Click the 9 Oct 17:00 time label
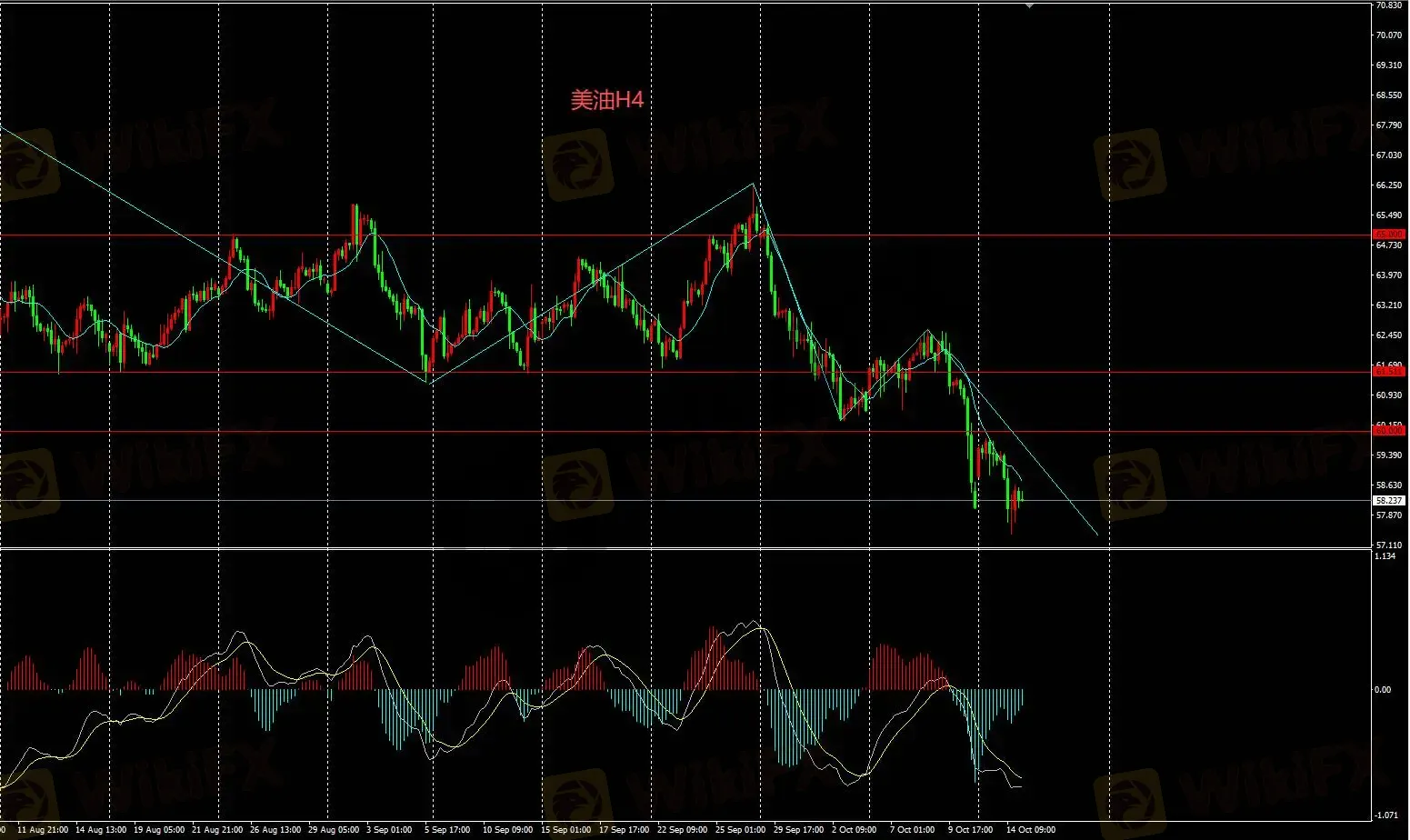The image size is (1410, 840). coord(971,830)
